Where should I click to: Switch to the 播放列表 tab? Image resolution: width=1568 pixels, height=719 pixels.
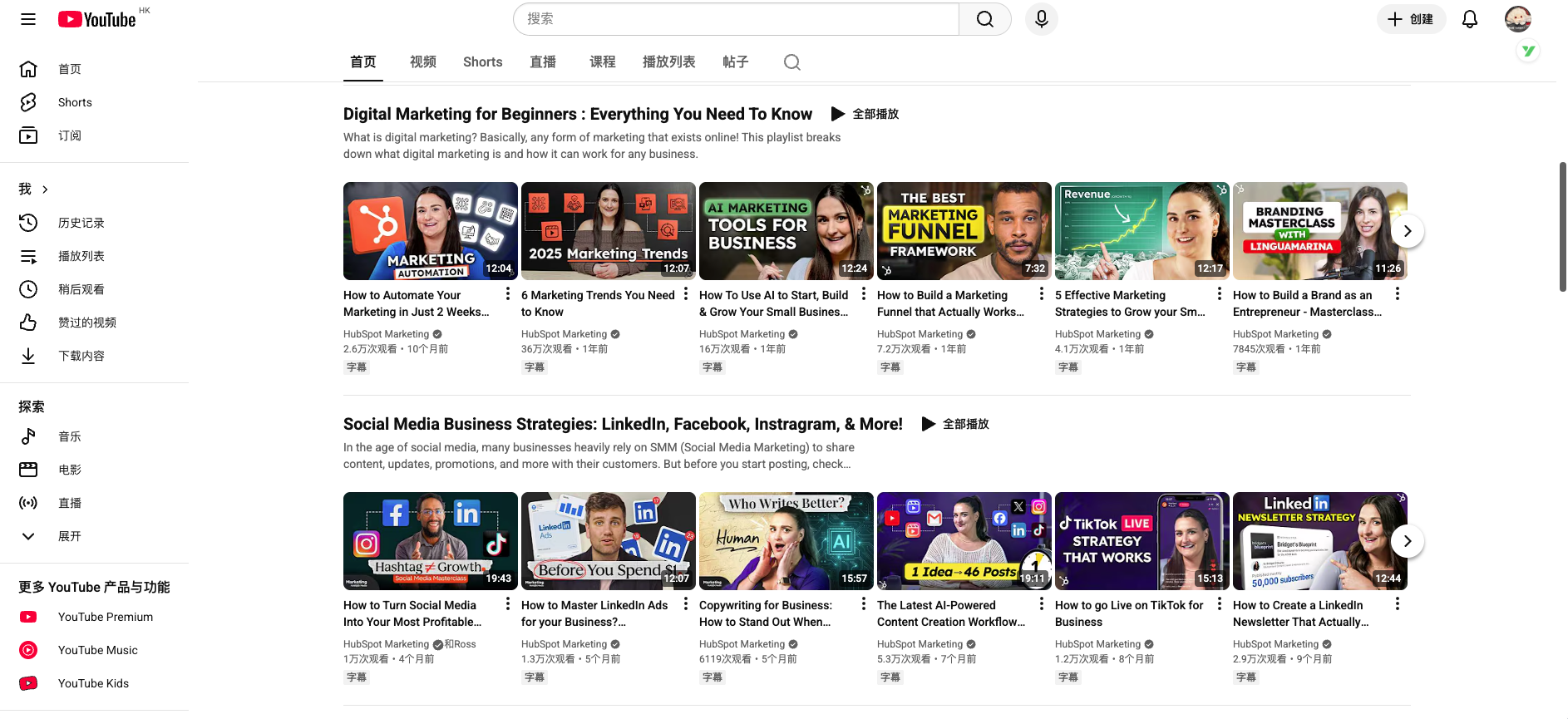point(668,62)
